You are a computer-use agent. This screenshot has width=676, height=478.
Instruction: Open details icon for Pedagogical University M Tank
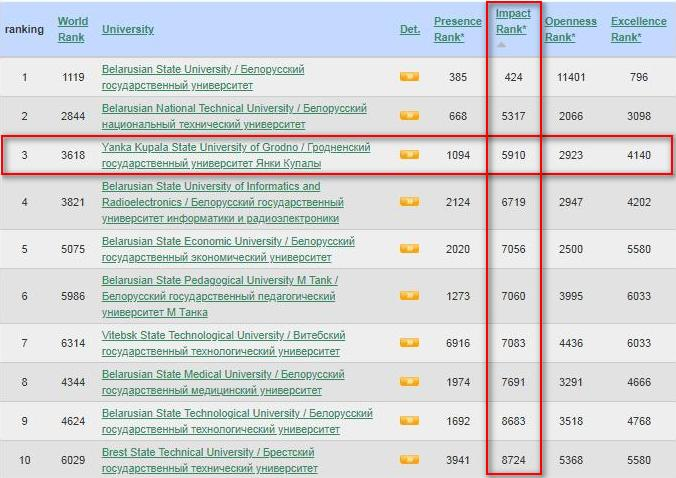coord(409,295)
